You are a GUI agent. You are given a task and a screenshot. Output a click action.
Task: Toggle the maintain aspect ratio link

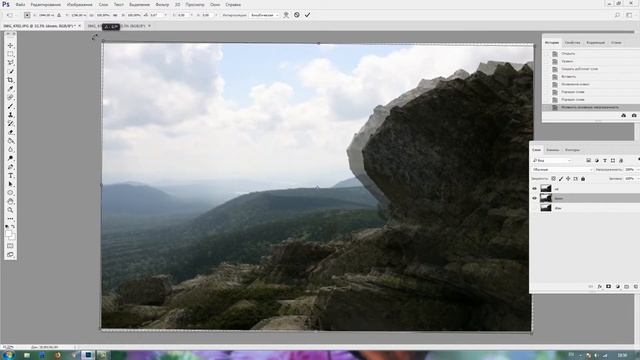pos(116,15)
